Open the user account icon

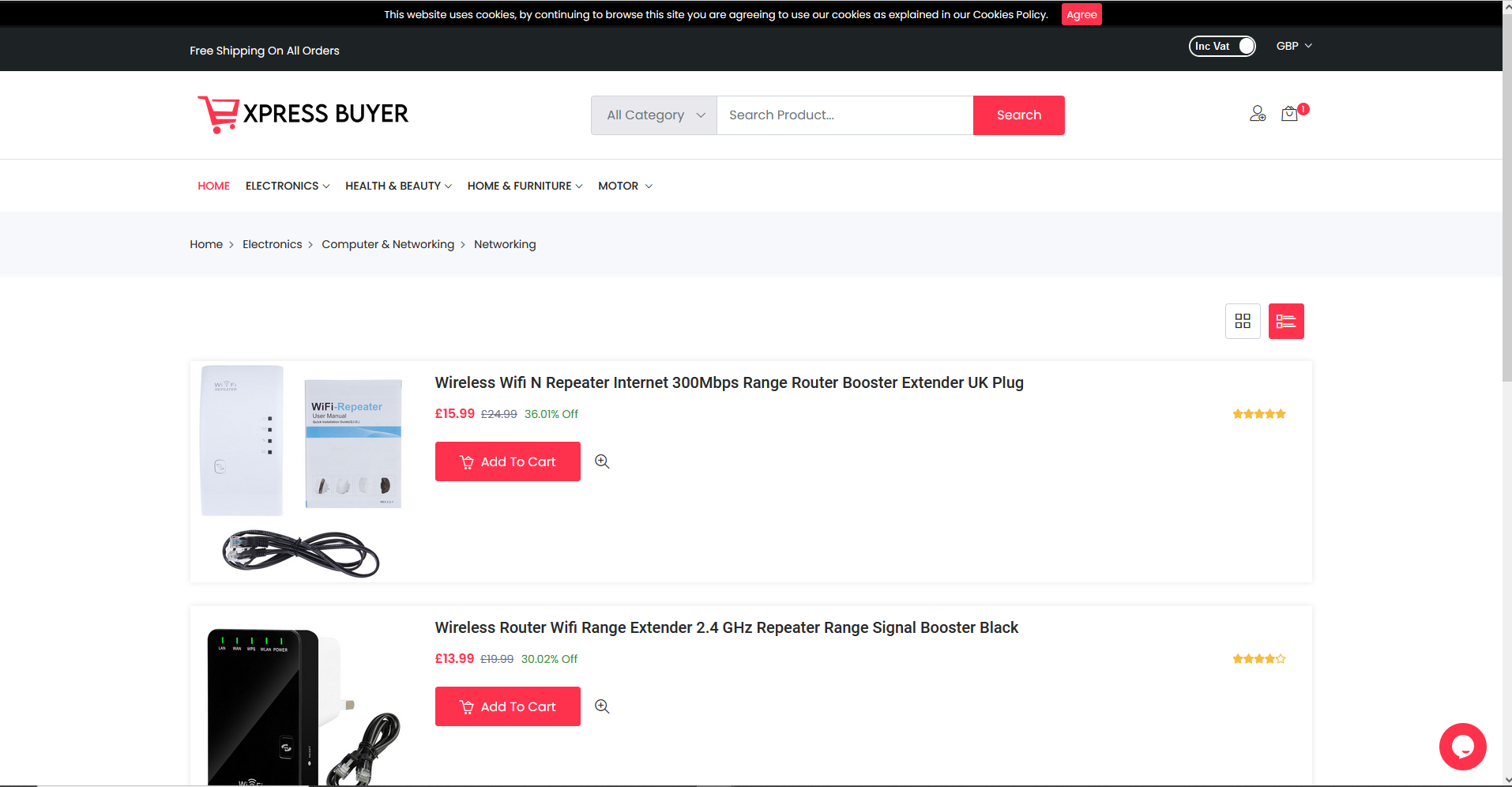[x=1258, y=114]
